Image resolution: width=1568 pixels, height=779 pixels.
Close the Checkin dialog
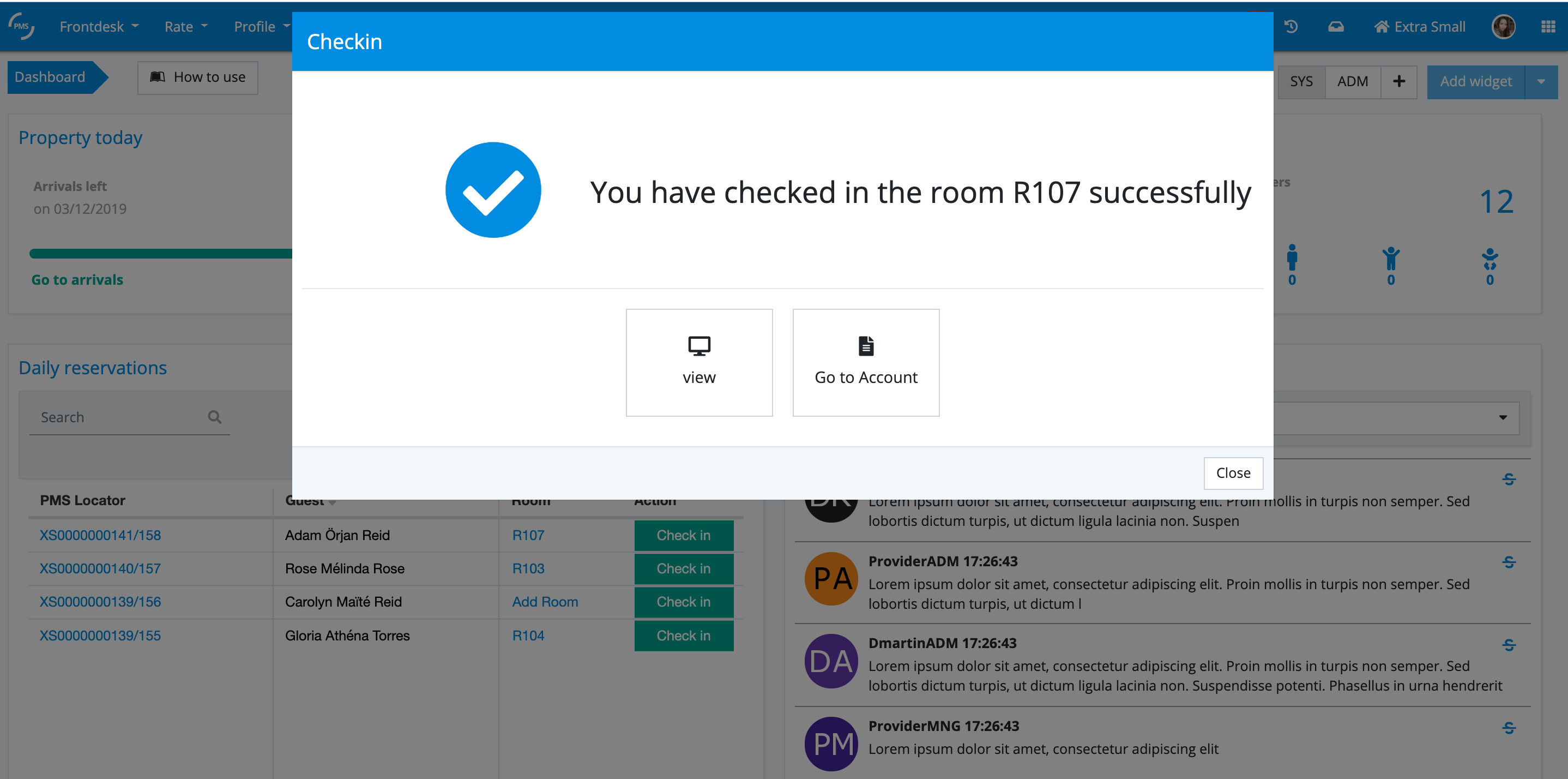click(x=1233, y=474)
